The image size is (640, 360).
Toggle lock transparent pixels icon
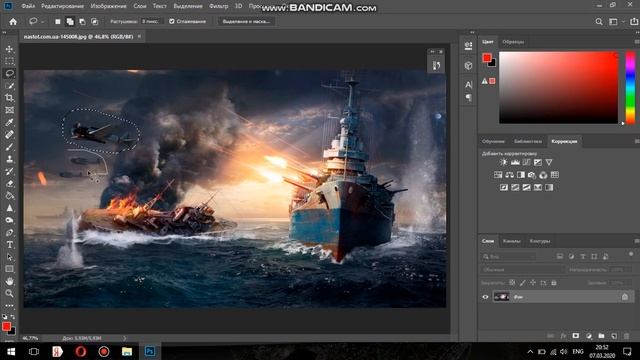512,282
